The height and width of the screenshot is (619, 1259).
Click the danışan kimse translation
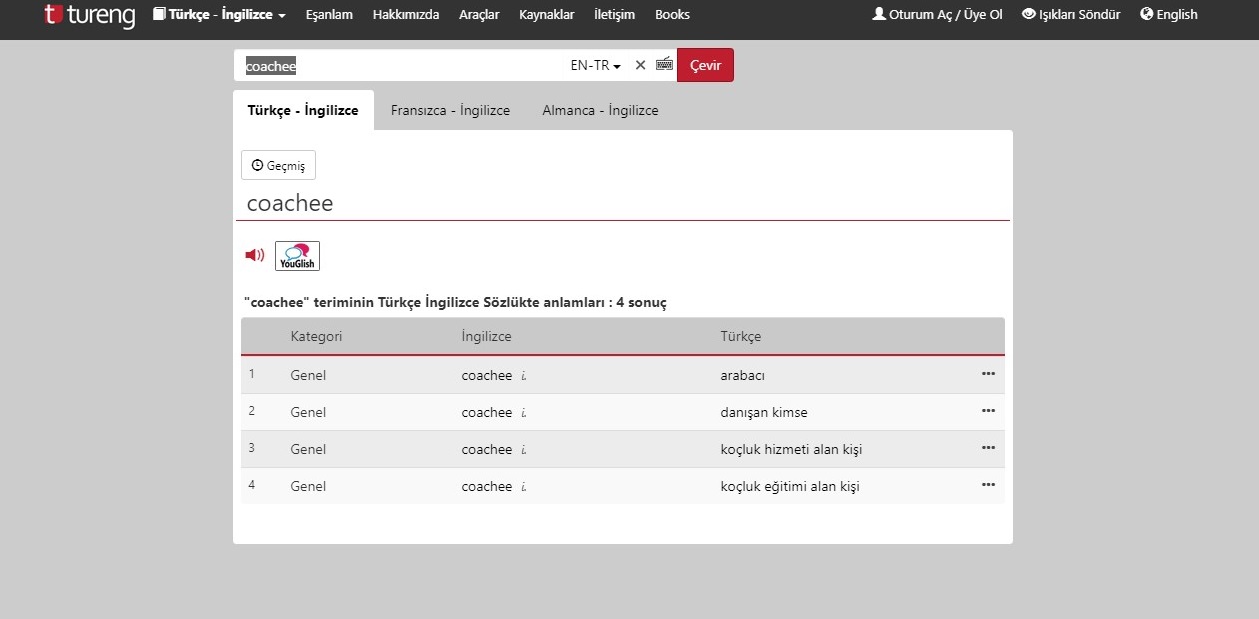click(x=763, y=412)
